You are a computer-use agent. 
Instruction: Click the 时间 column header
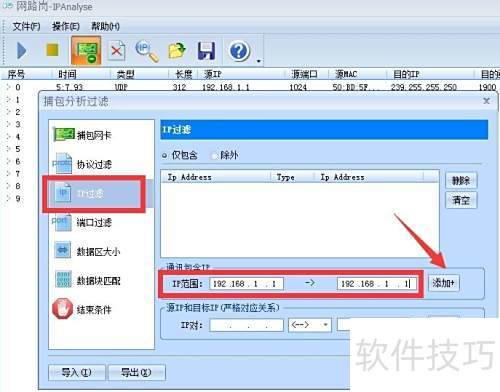click(81, 74)
